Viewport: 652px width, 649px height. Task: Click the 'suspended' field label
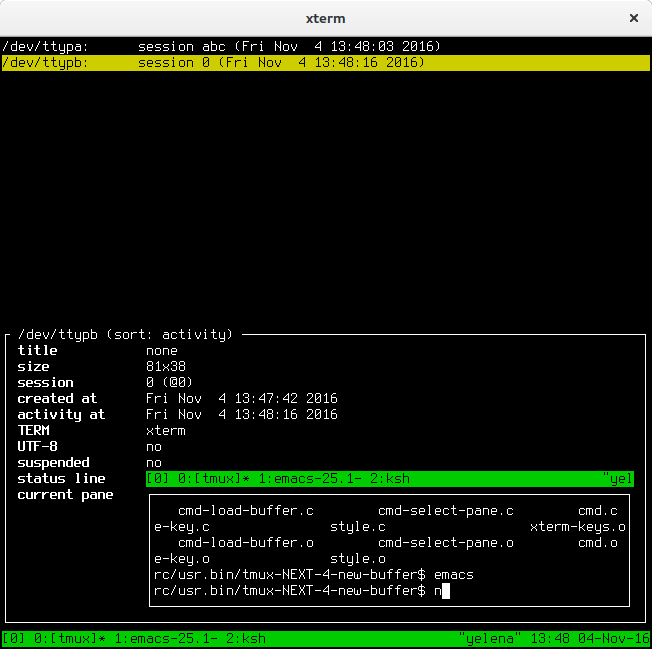tap(53, 462)
